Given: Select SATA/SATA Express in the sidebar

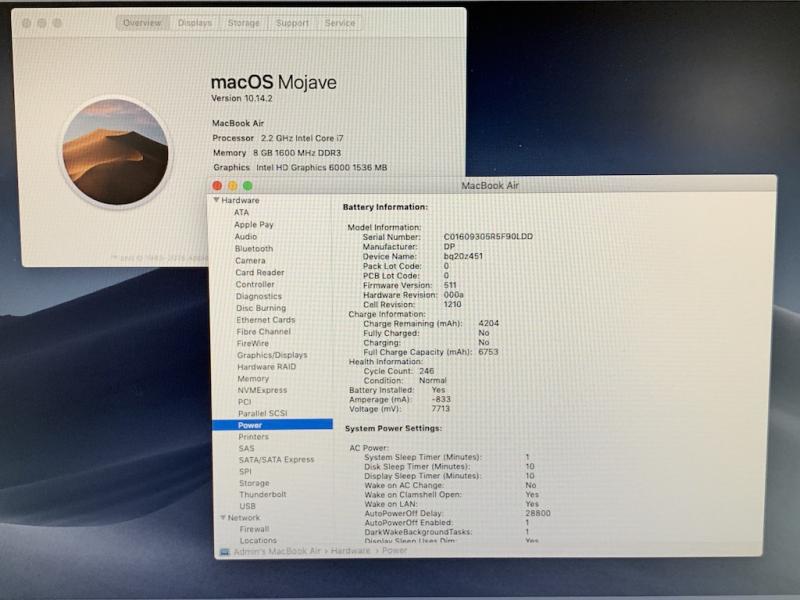Looking at the screenshot, I should [277, 459].
